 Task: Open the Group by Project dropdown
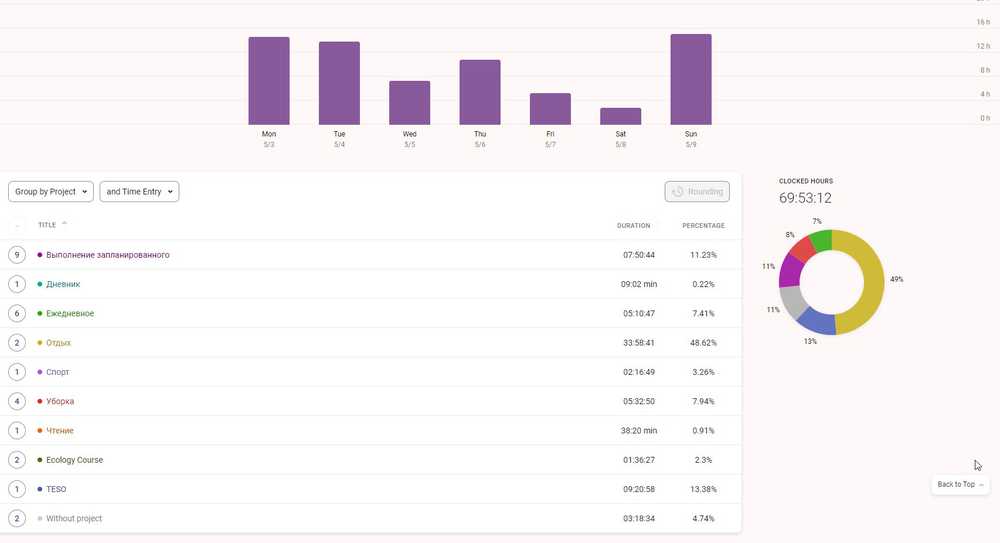click(x=51, y=191)
